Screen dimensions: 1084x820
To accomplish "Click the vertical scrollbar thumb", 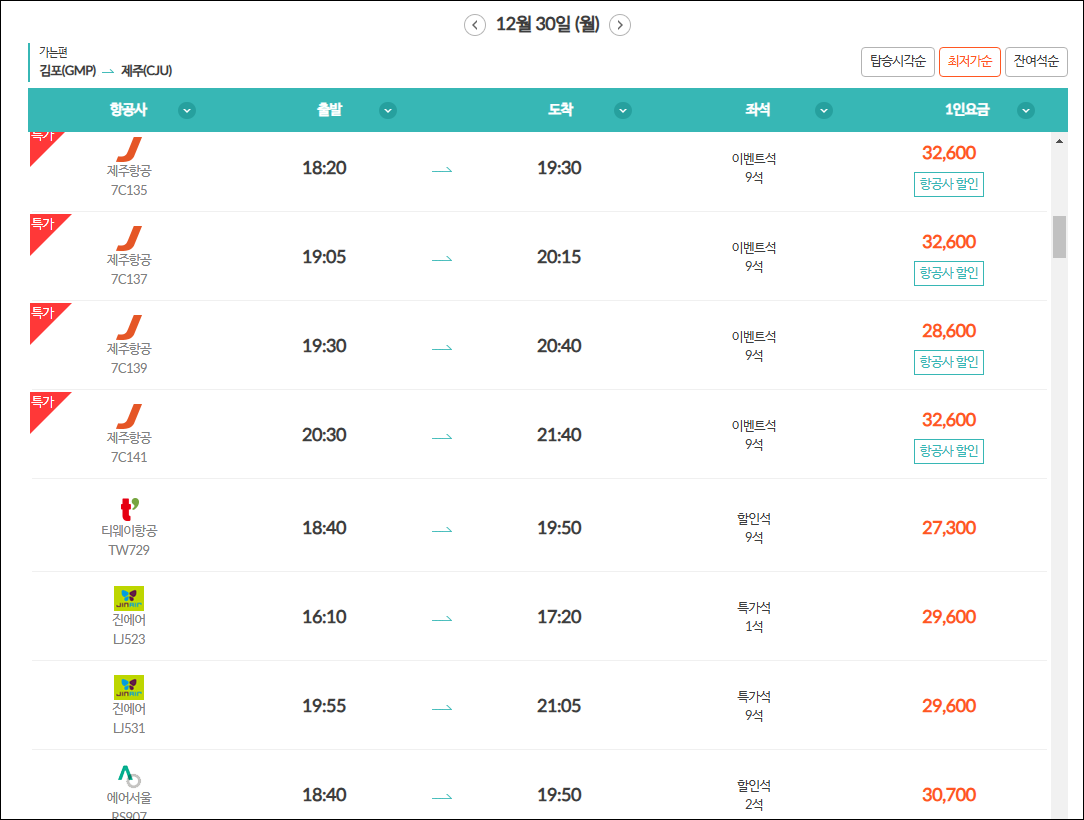I will pyautogui.click(x=1059, y=237).
